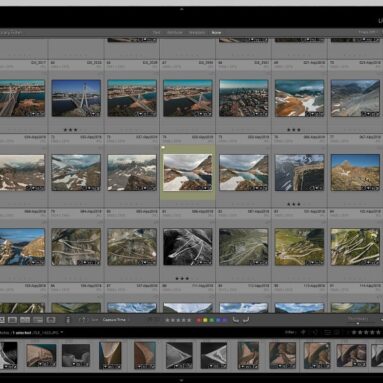Open the Sort Capture Time dropdown
The width and height of the screenshot is (383, 383).
pyautogui.click(x=115, y=320)
